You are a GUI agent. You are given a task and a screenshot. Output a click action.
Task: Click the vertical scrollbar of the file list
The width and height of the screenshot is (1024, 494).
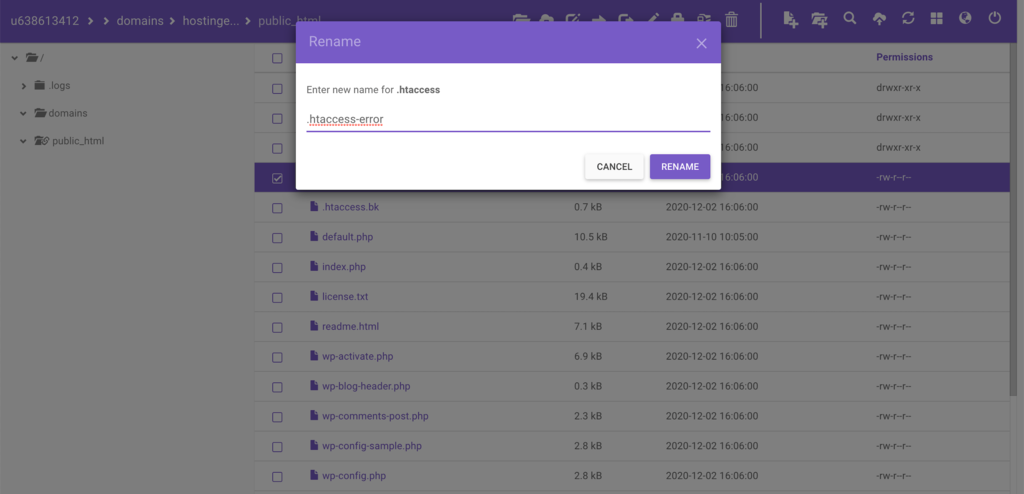1014,222
